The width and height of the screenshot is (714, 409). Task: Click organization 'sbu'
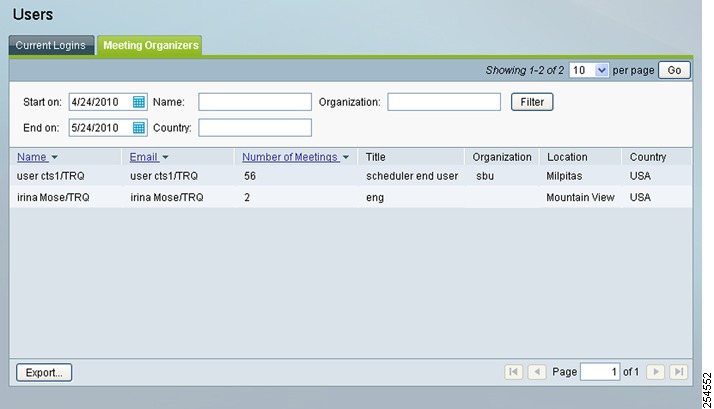pyautogui.click(x=485, y=176)
